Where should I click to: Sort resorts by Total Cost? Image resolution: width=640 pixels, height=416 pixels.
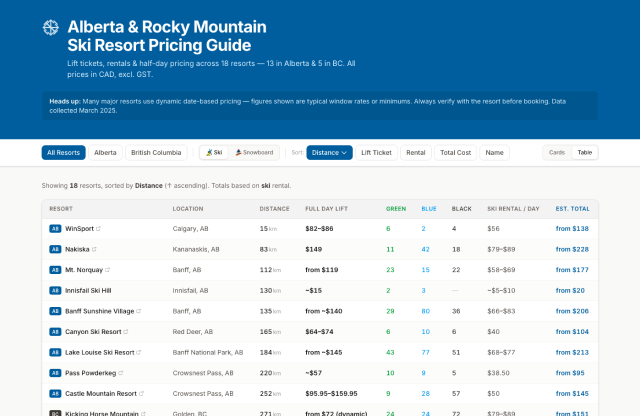[456, 152]
